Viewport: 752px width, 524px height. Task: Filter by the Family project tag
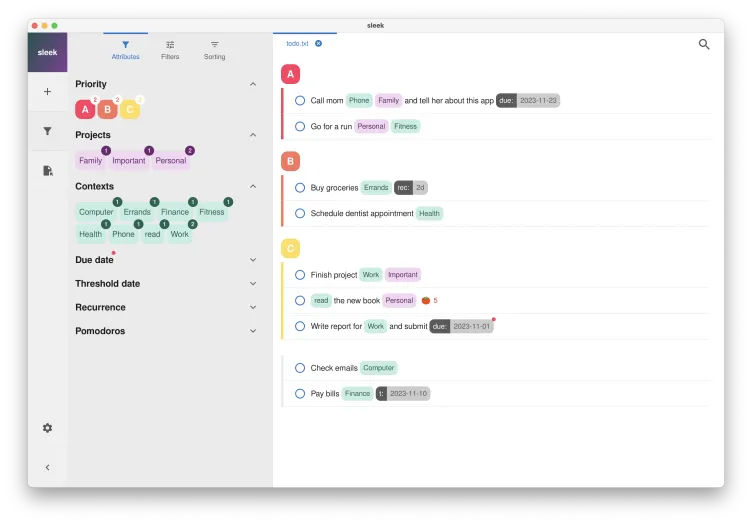[x=90, y=161]
